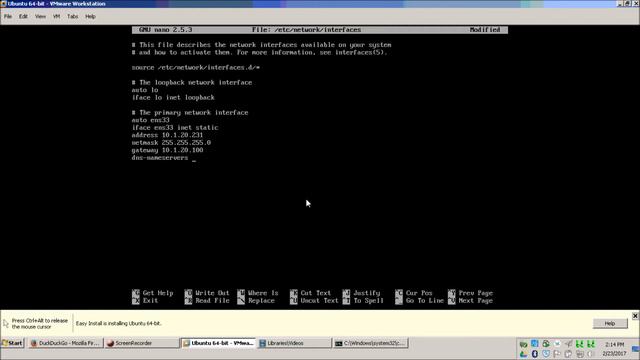Click the 'auto lo' line
The width and height of the screenshot is (640, 360).
tap(144, 90)
